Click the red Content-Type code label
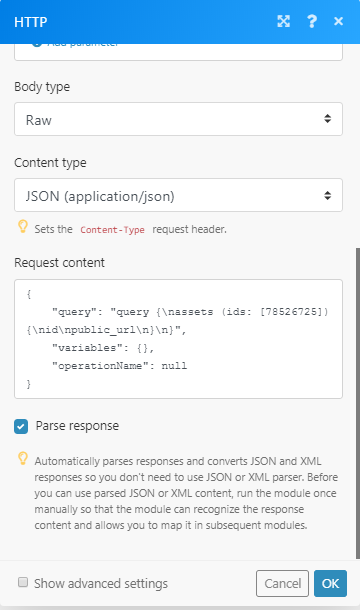The height and width of the screenshot is (610, 360). [x=112, y=230]
